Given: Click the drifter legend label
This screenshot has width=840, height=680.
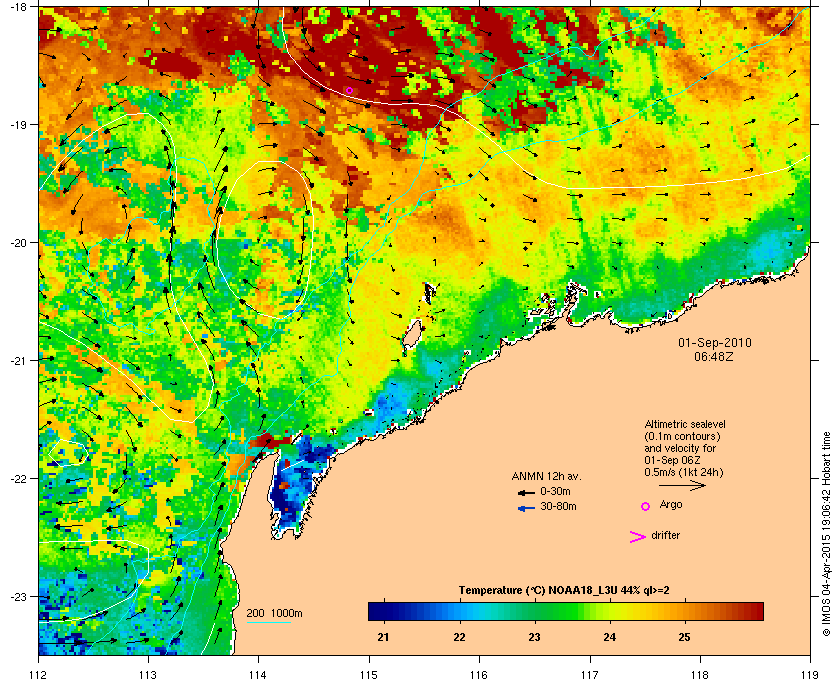Looking at the screenshot, I should 665,535.
